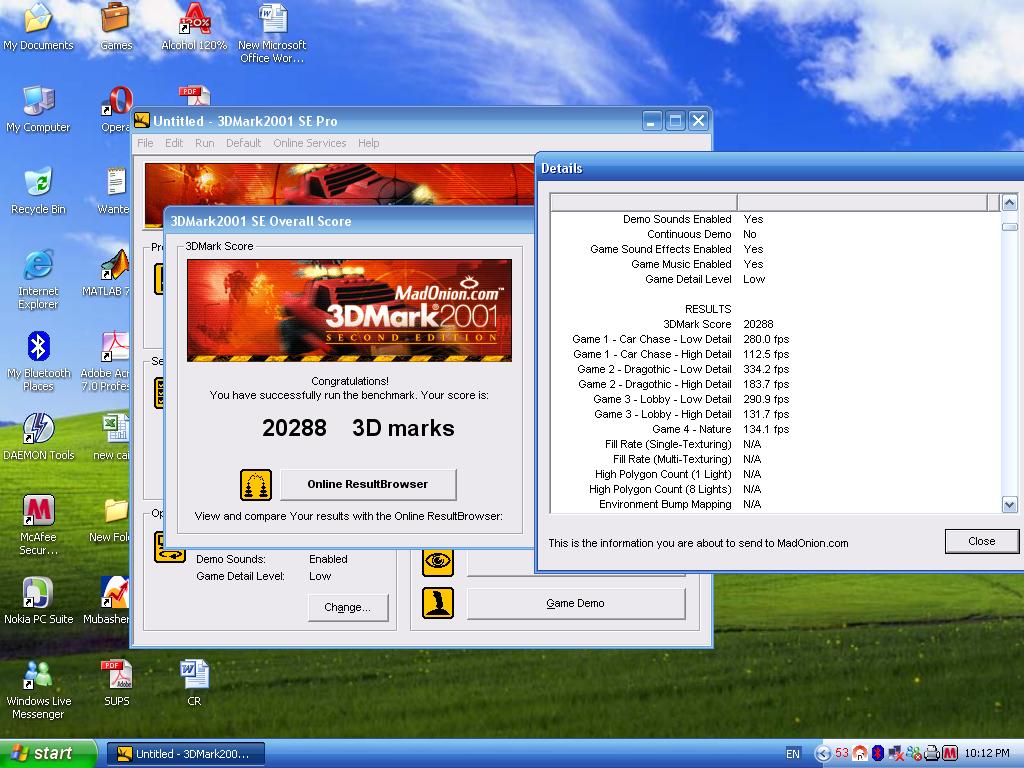Image resolution: width=1024 pixels, height=768 pixels.
Task: Close the Details dialog with Close button
Action: point(982,541)
